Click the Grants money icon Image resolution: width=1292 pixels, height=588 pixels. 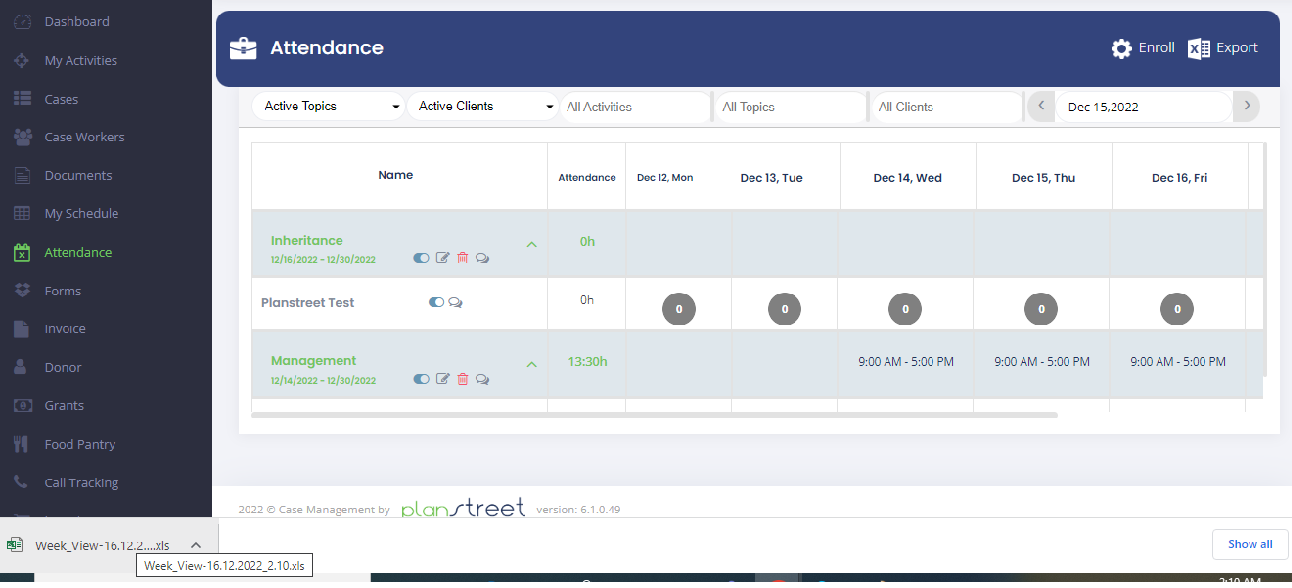22,405
